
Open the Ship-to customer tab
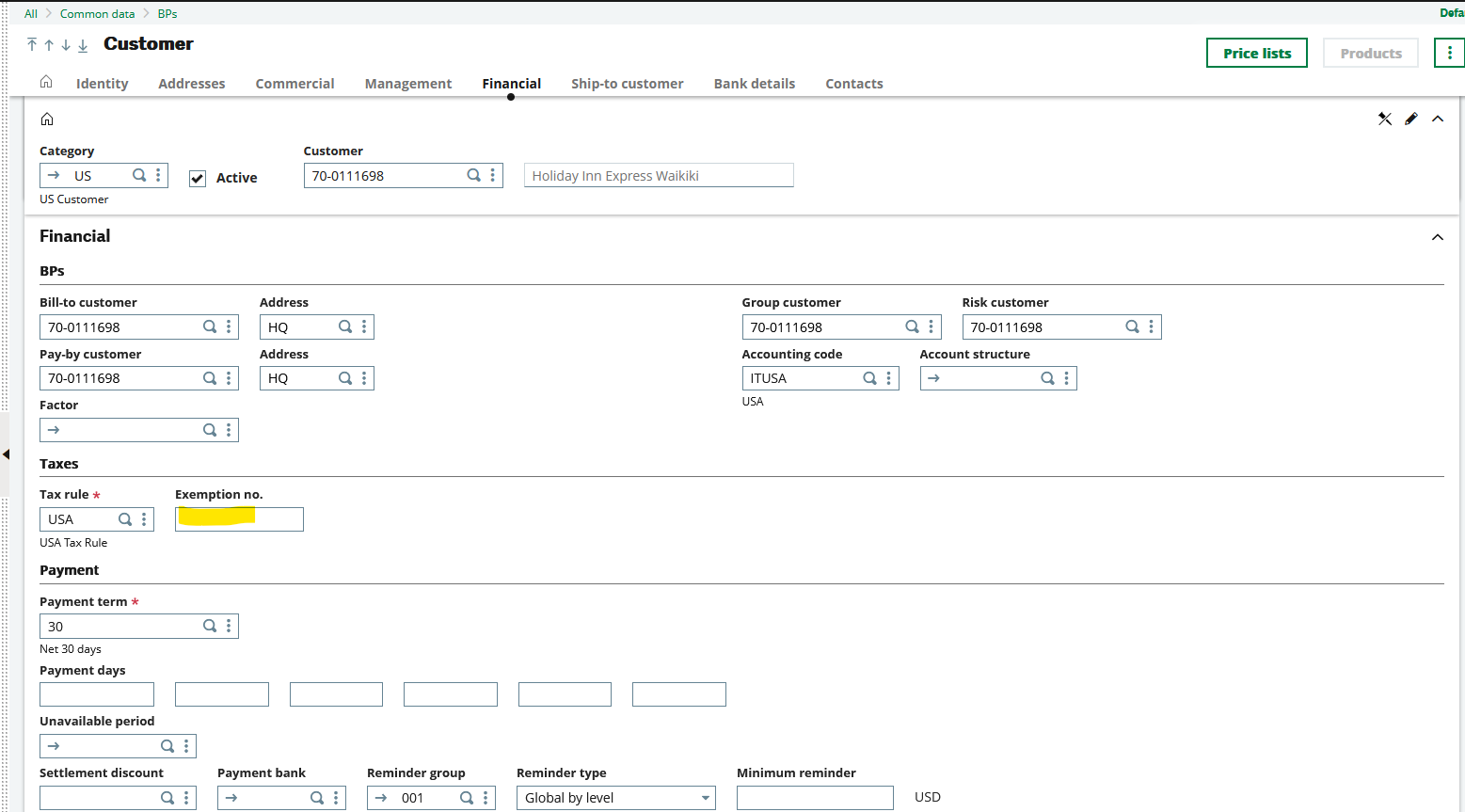[627, 83]
